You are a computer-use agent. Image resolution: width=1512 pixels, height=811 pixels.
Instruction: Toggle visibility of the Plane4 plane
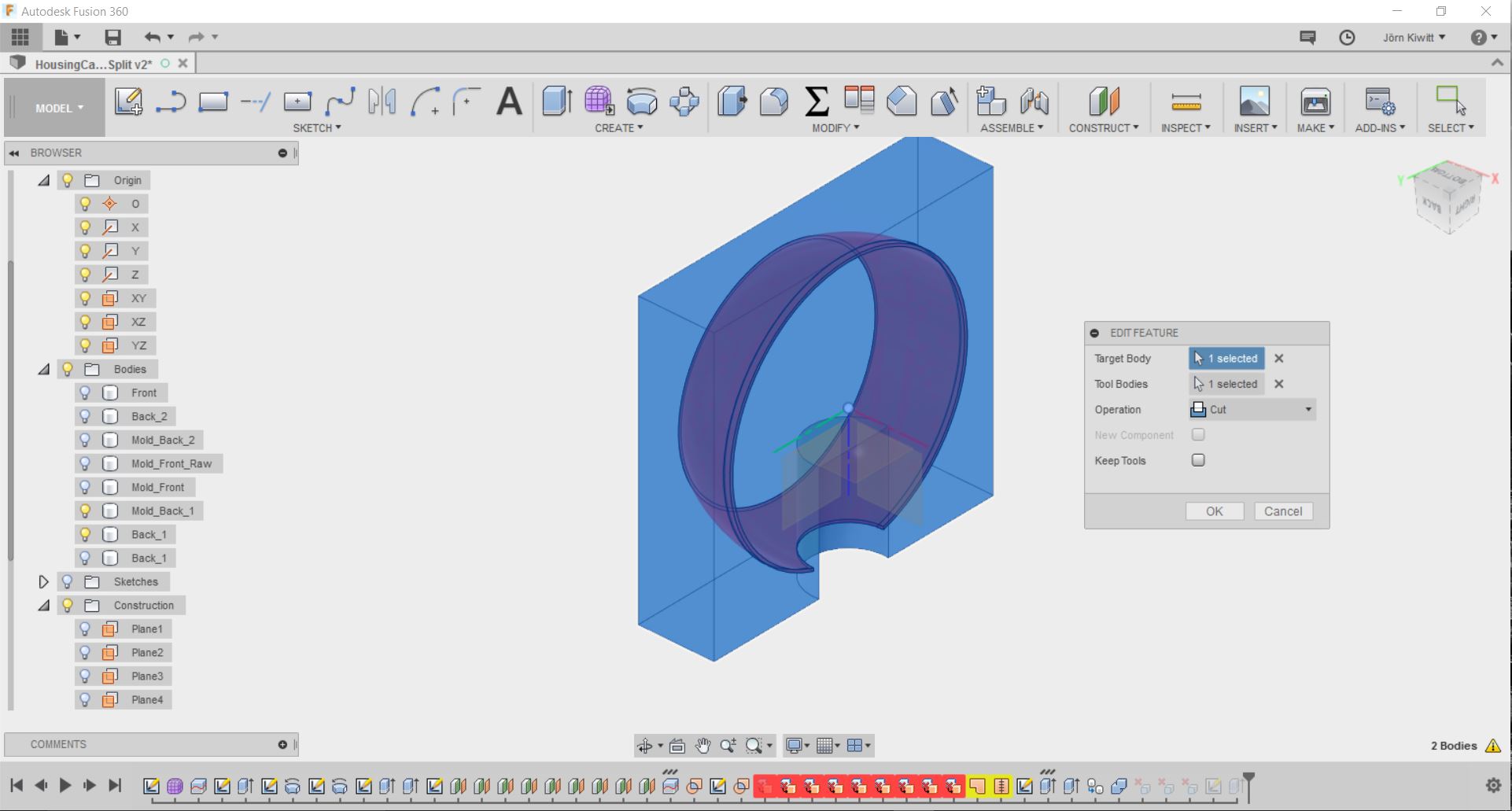click(x=85, y=699)
